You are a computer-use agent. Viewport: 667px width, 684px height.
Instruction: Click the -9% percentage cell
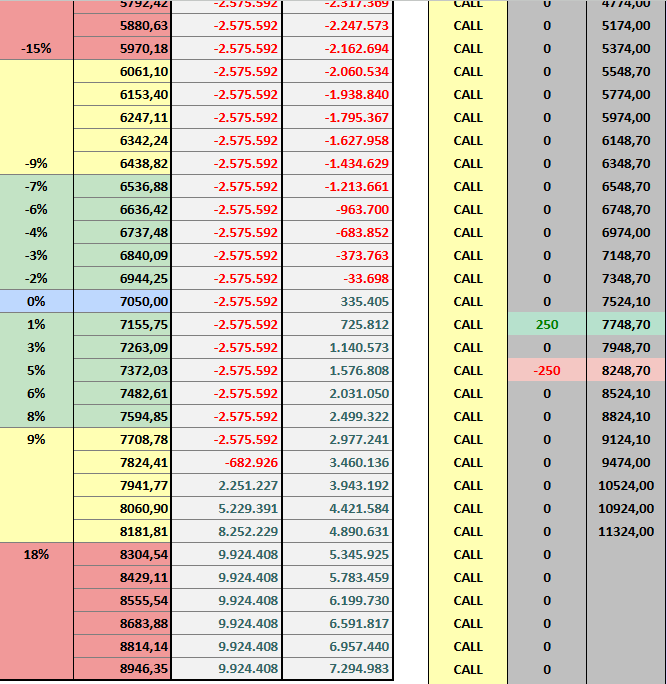pyautogui.click(x=36, y=164)
